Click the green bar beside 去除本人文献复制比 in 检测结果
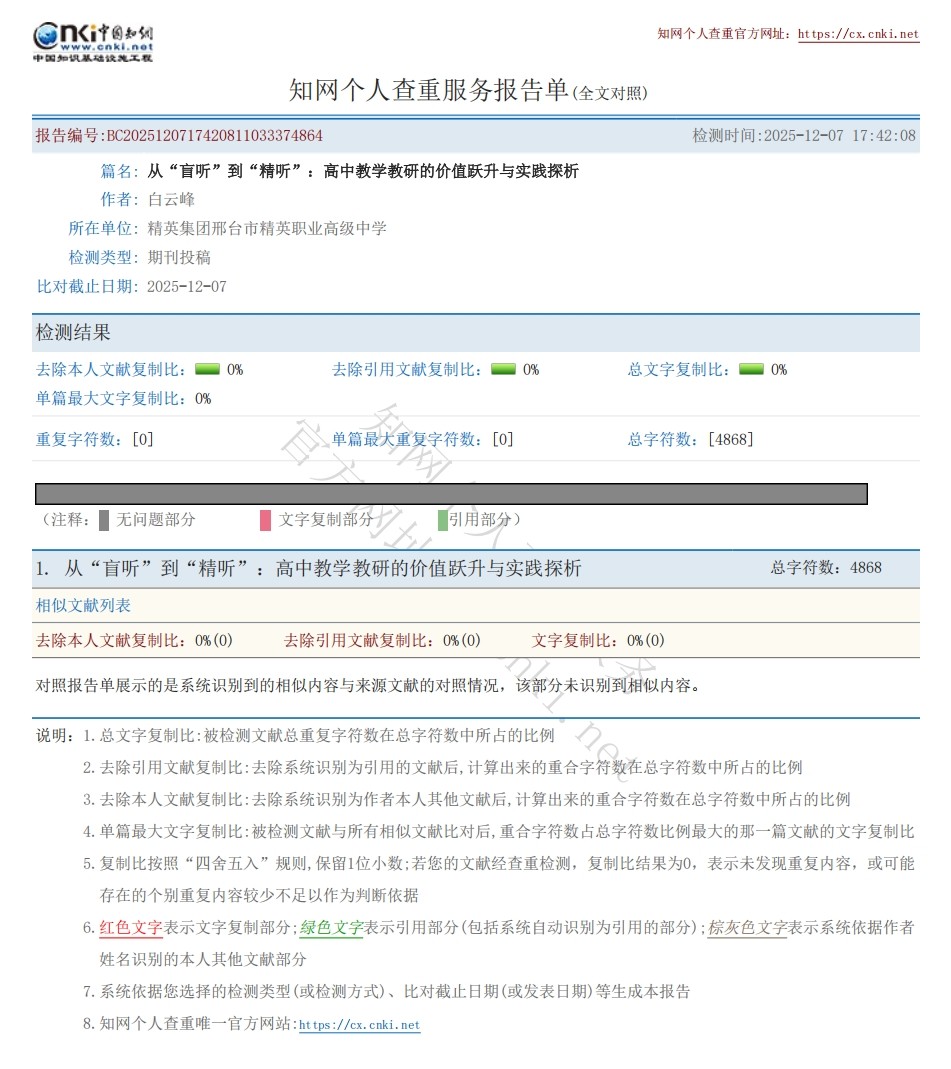Viewport: 951px width, 1069px height. 207,369
